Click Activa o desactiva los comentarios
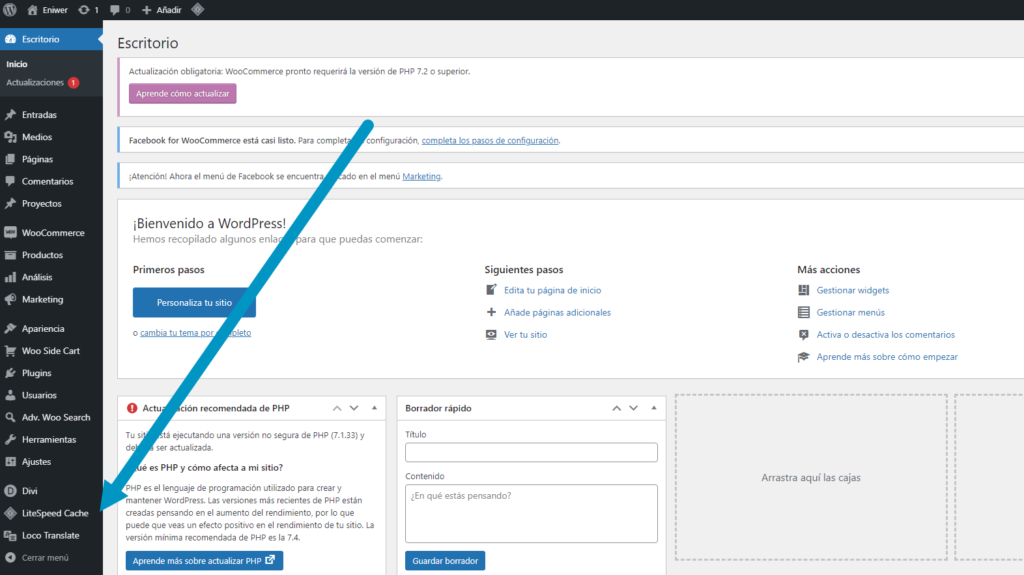1024x575 pixels. click(x=886, y=335)
